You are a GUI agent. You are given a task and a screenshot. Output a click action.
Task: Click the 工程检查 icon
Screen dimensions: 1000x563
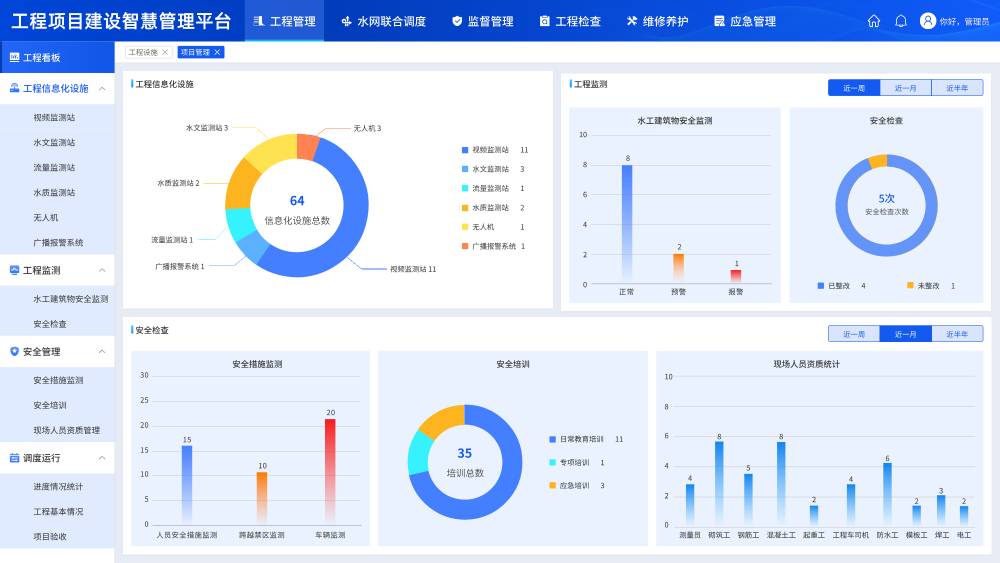click(x=544, y=21)
